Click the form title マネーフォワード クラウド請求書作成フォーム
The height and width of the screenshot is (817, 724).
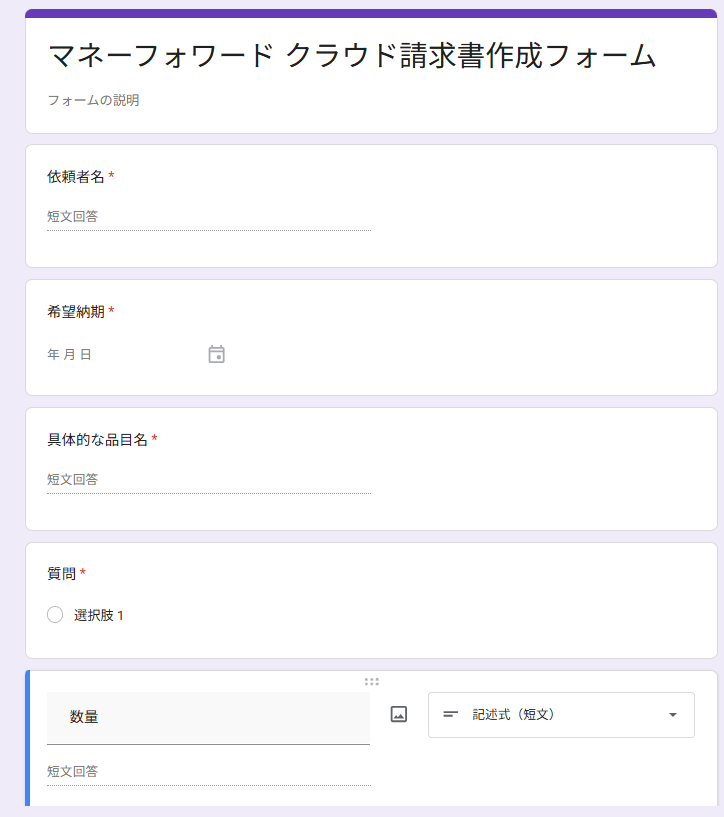352,56
